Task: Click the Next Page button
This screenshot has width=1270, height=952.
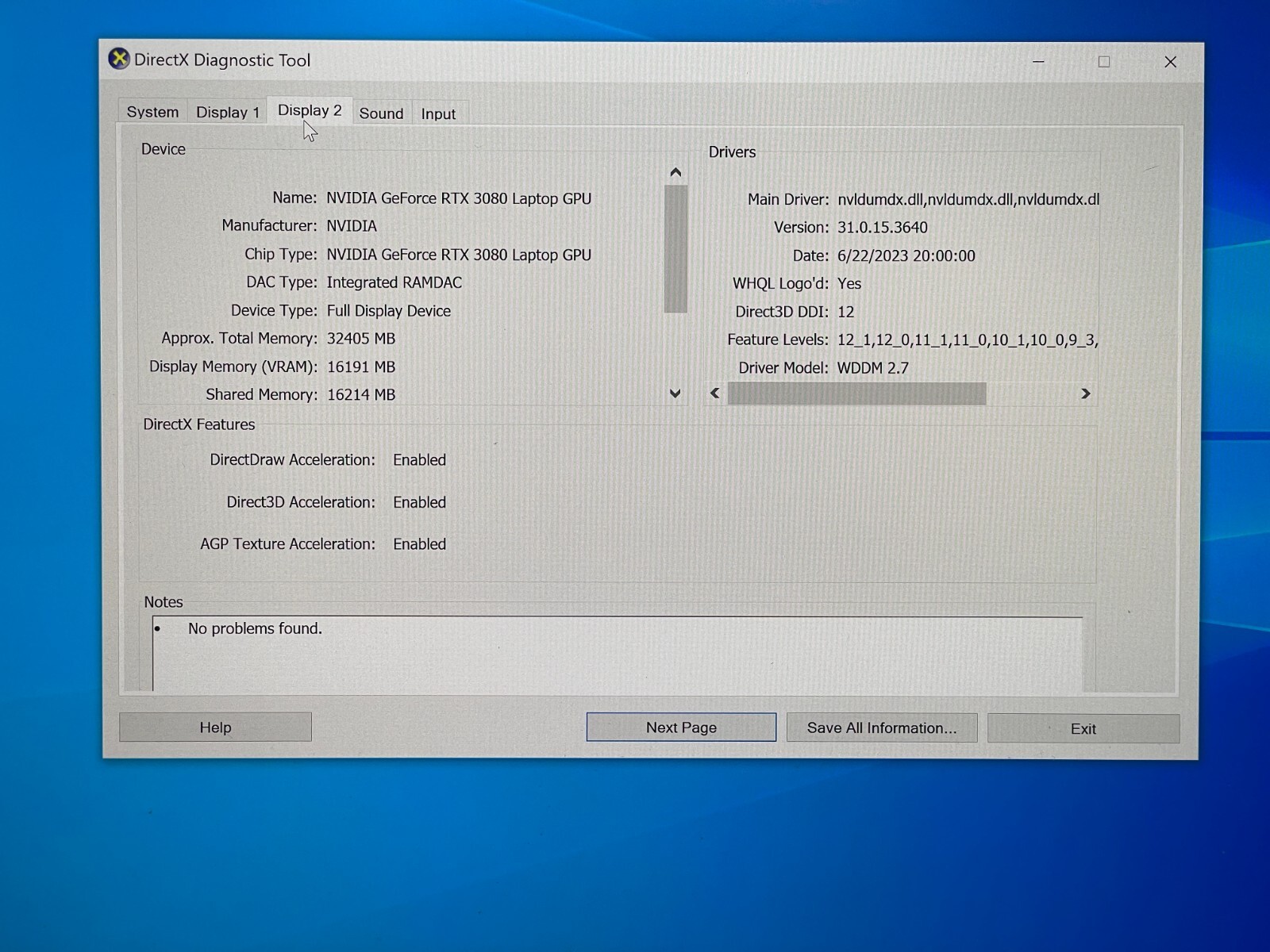Action: pos(681,727)
